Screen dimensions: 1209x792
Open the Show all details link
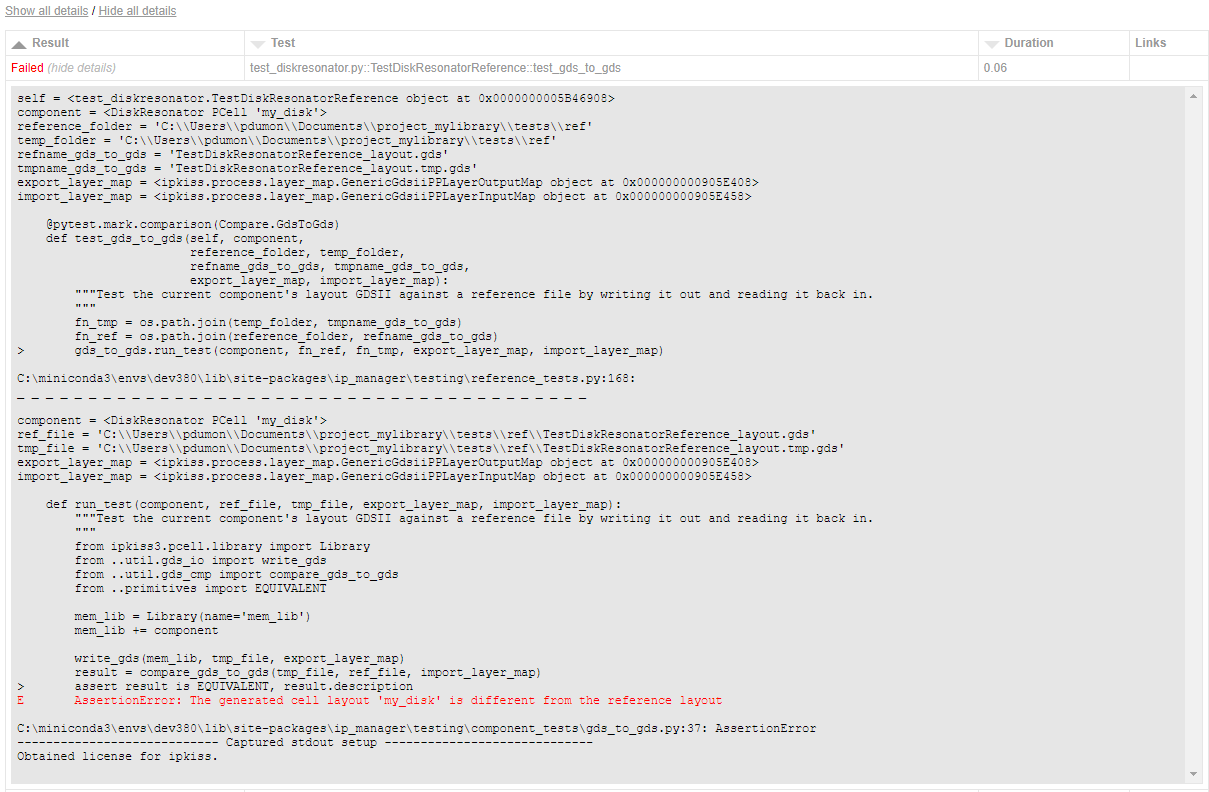tap(47, 11)
